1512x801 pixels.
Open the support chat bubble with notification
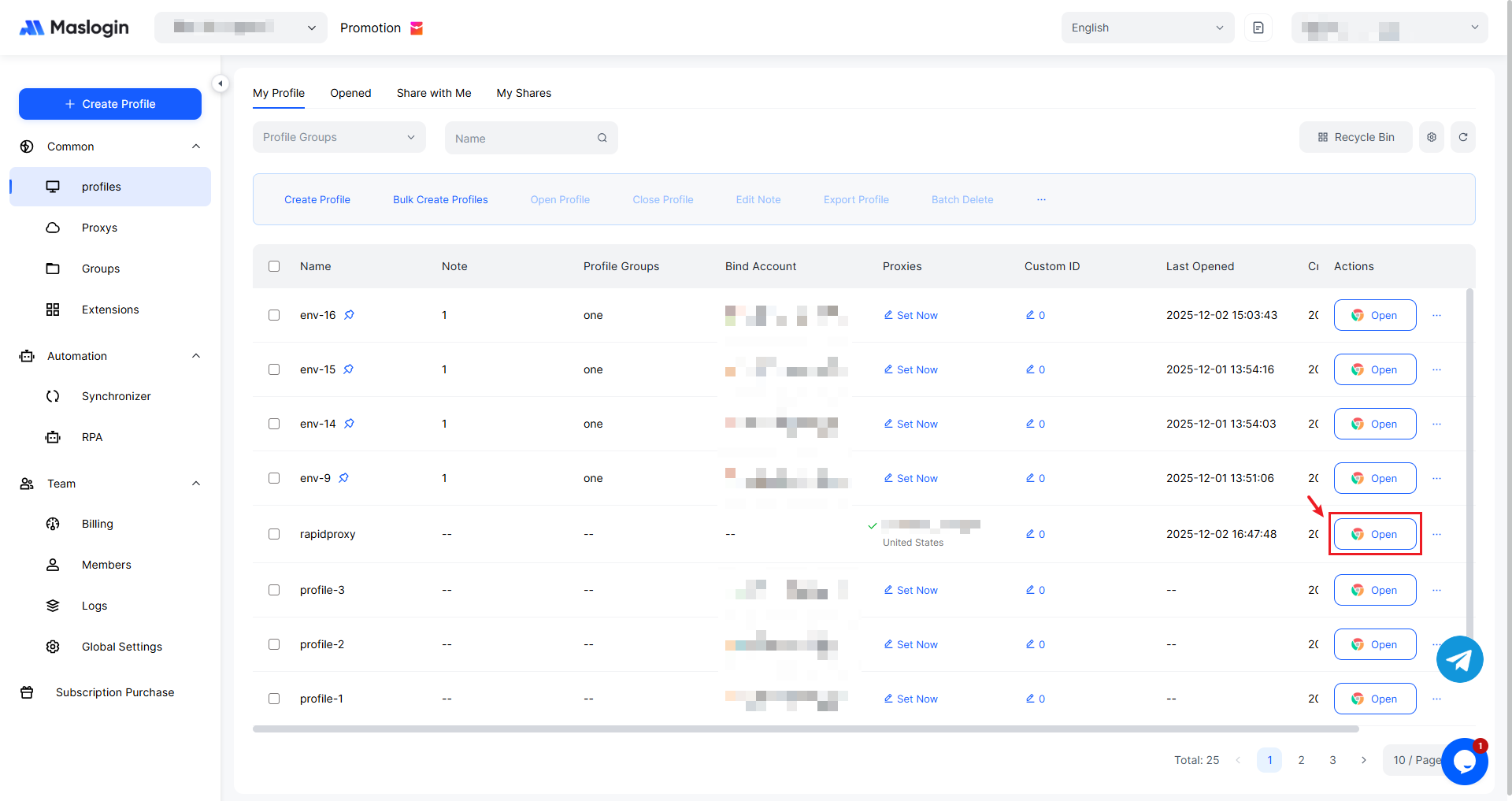coord(1464,762)
